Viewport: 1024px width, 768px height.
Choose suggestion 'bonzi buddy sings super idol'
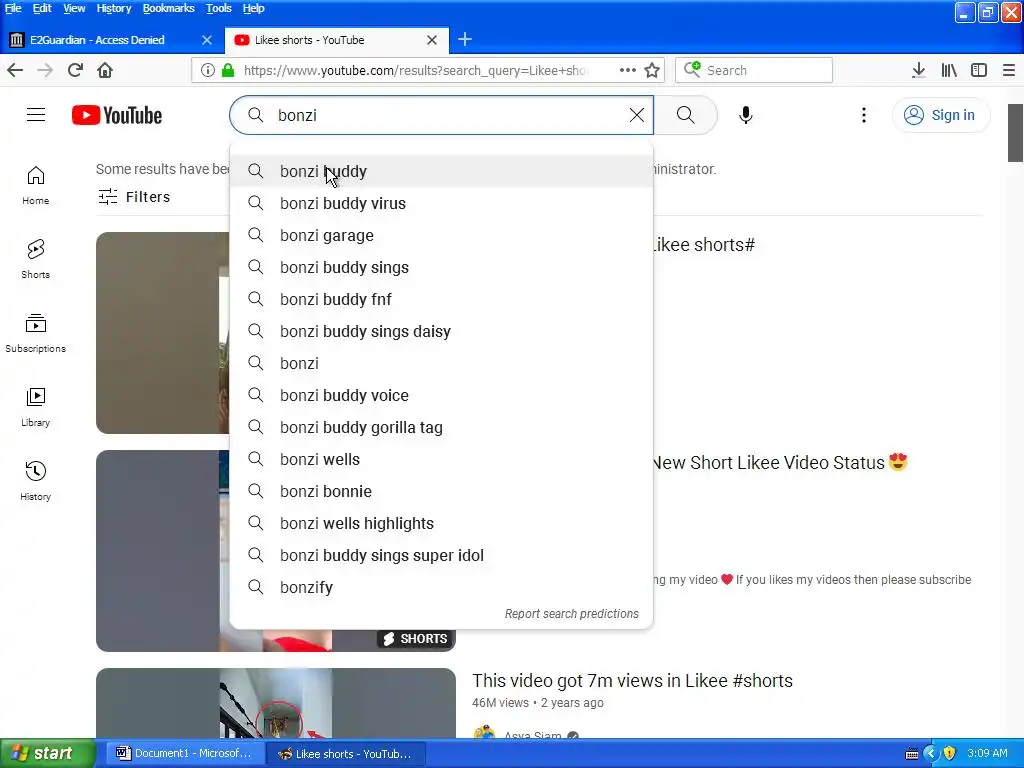point(441,555)
